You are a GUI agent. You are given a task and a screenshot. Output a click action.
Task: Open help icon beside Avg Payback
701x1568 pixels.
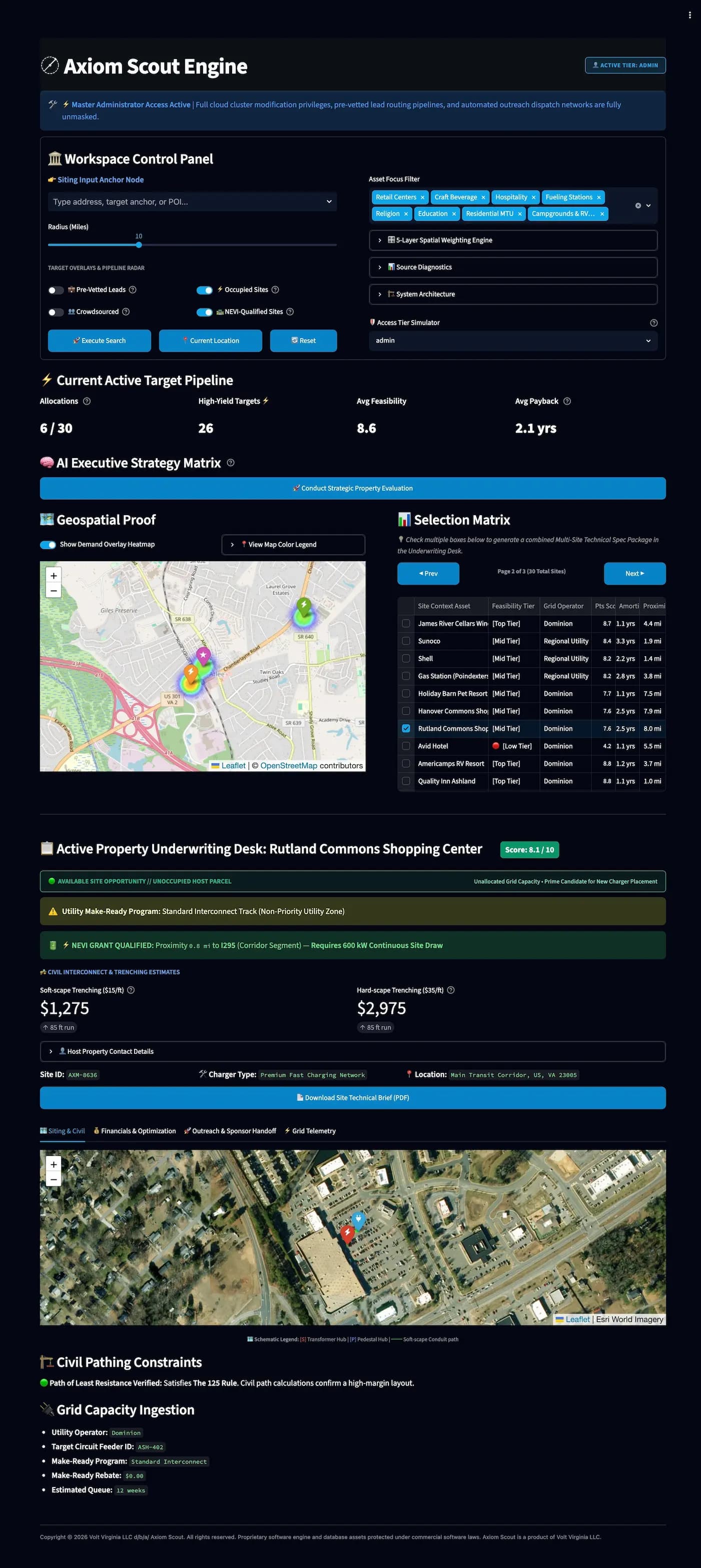pyautogui.click(x=567, y=401)
